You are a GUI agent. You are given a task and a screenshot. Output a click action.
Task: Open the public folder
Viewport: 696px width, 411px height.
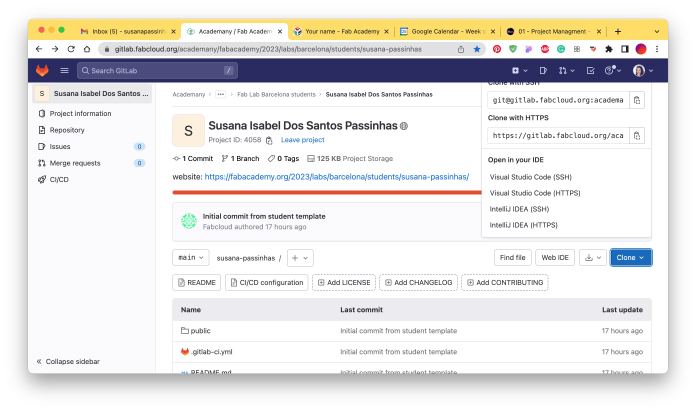point(196,331)
